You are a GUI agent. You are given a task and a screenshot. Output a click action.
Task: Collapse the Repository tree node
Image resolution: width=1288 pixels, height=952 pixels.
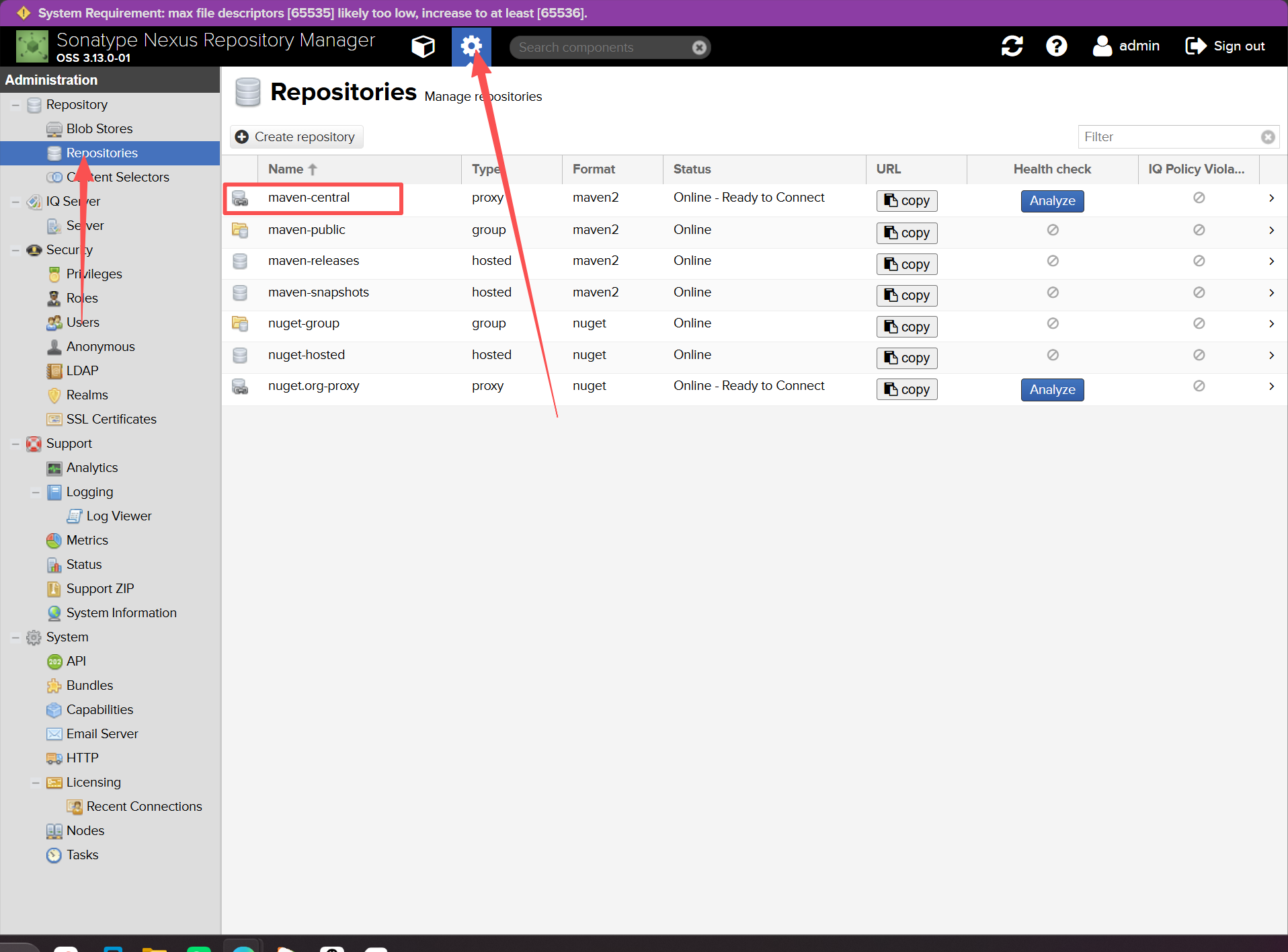click(15, 106)
